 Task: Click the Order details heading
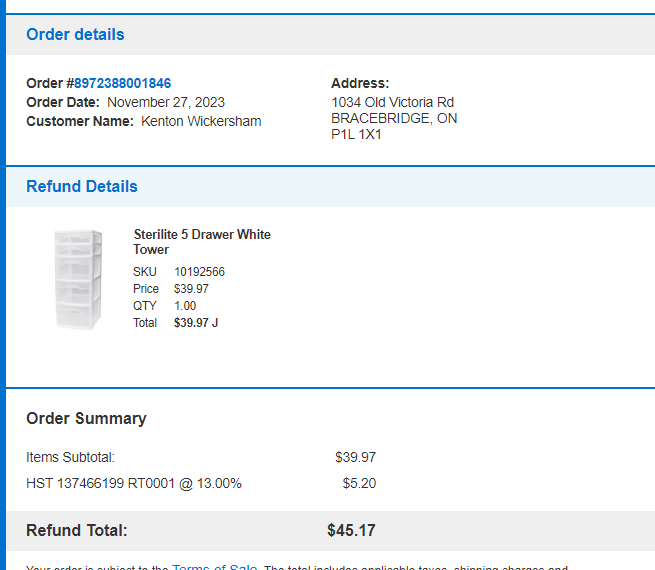click(x=75, y=34)
